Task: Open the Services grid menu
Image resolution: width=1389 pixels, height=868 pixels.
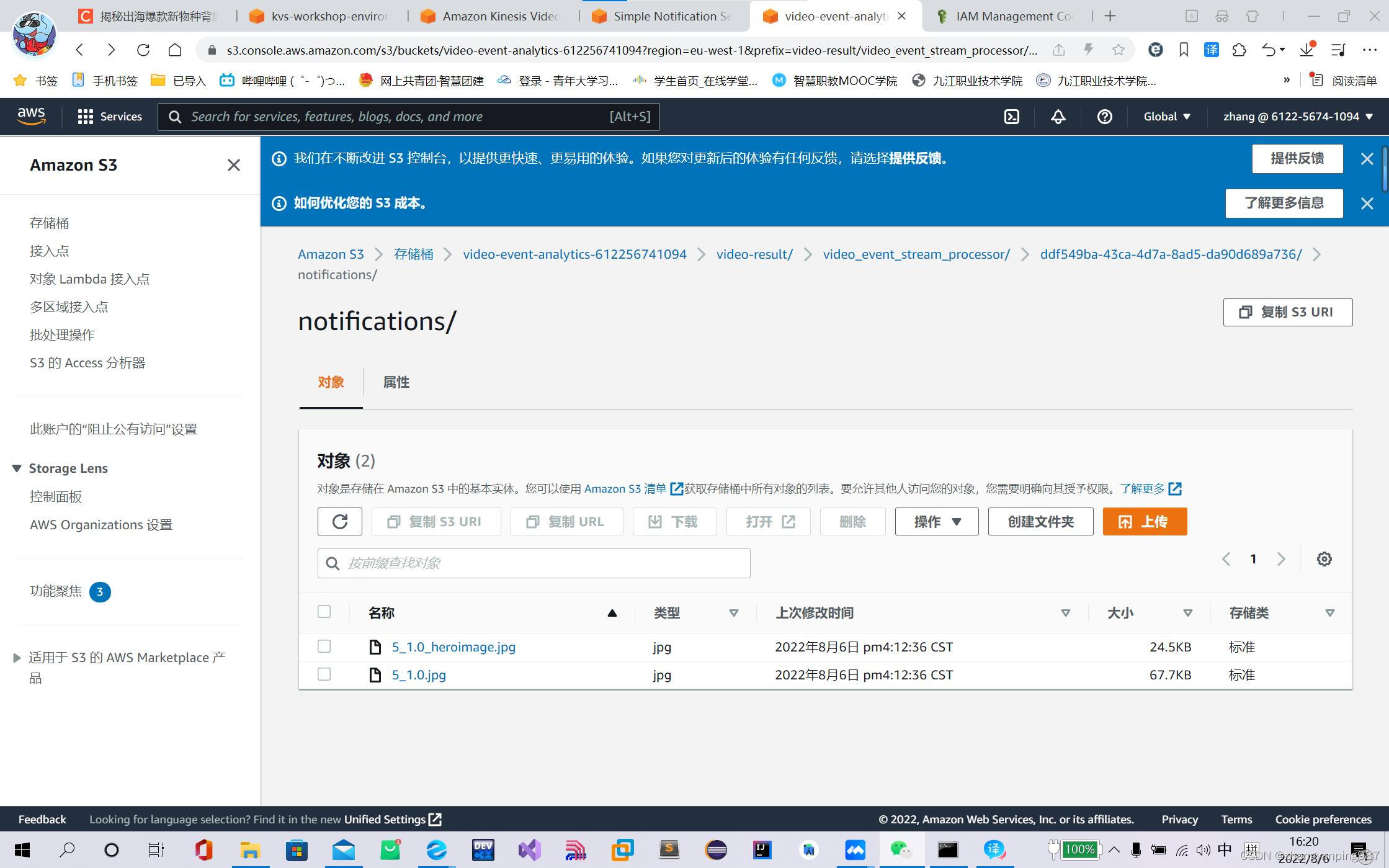Action: pyautogui.click(x=110, y=117)
